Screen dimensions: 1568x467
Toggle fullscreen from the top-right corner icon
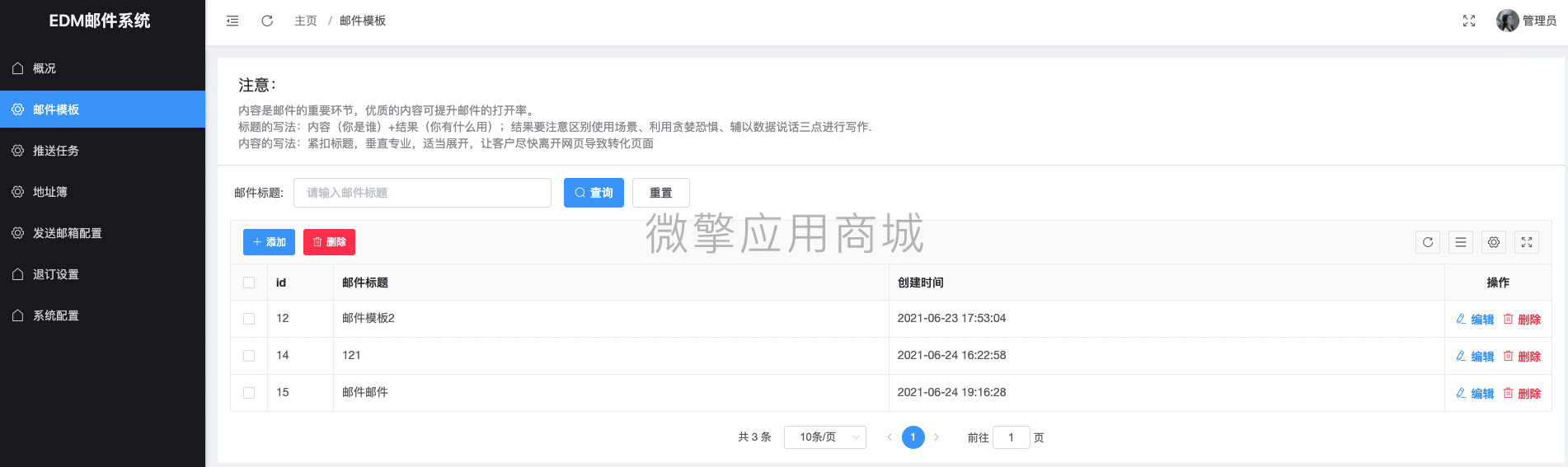pos(1469,21)
